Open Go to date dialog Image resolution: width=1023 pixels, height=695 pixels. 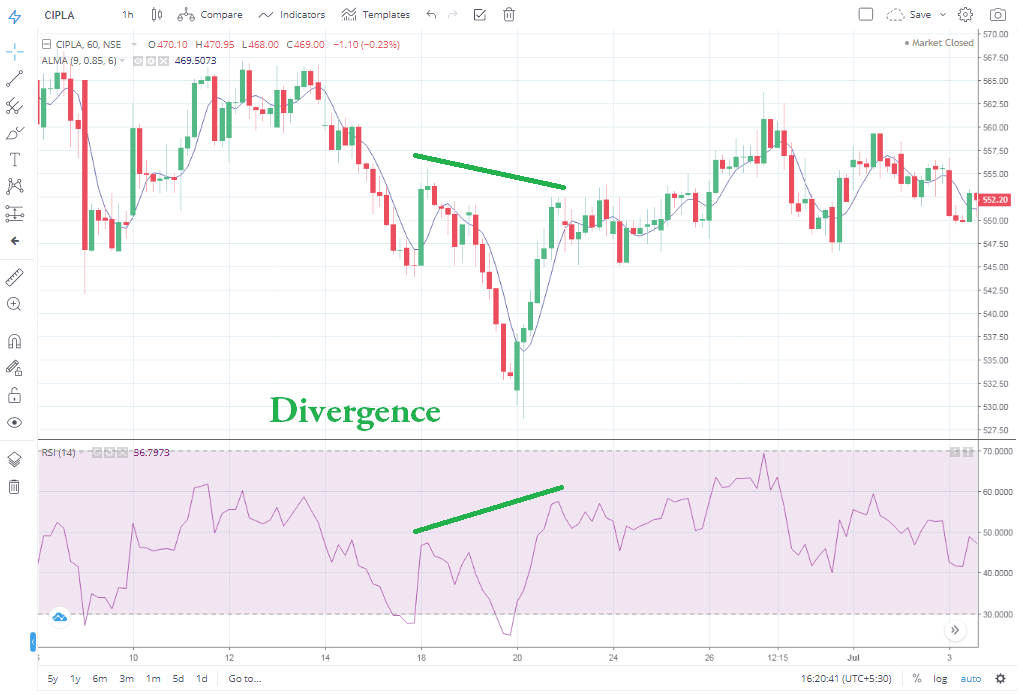click(245, 679)
